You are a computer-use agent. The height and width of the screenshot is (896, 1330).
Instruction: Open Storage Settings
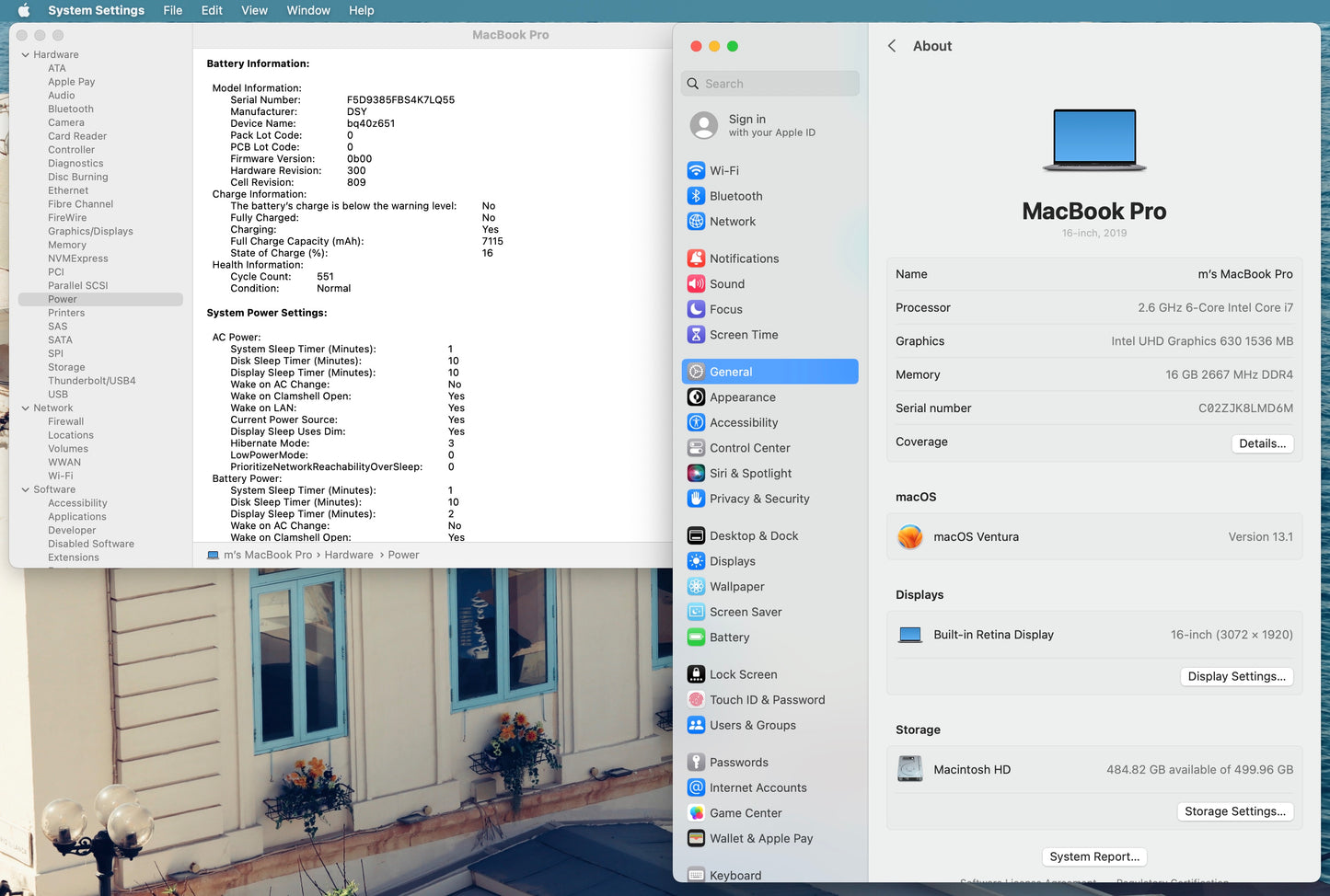pos(1234,811)
